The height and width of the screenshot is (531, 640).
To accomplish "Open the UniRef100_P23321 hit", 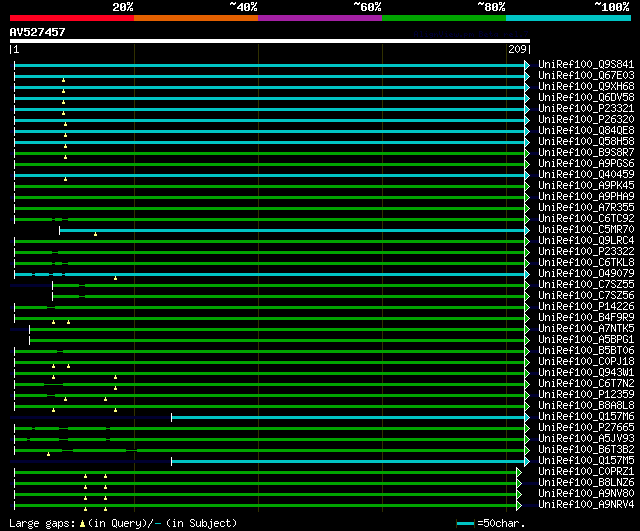I will pyautogui.click(x=586, y=108).
